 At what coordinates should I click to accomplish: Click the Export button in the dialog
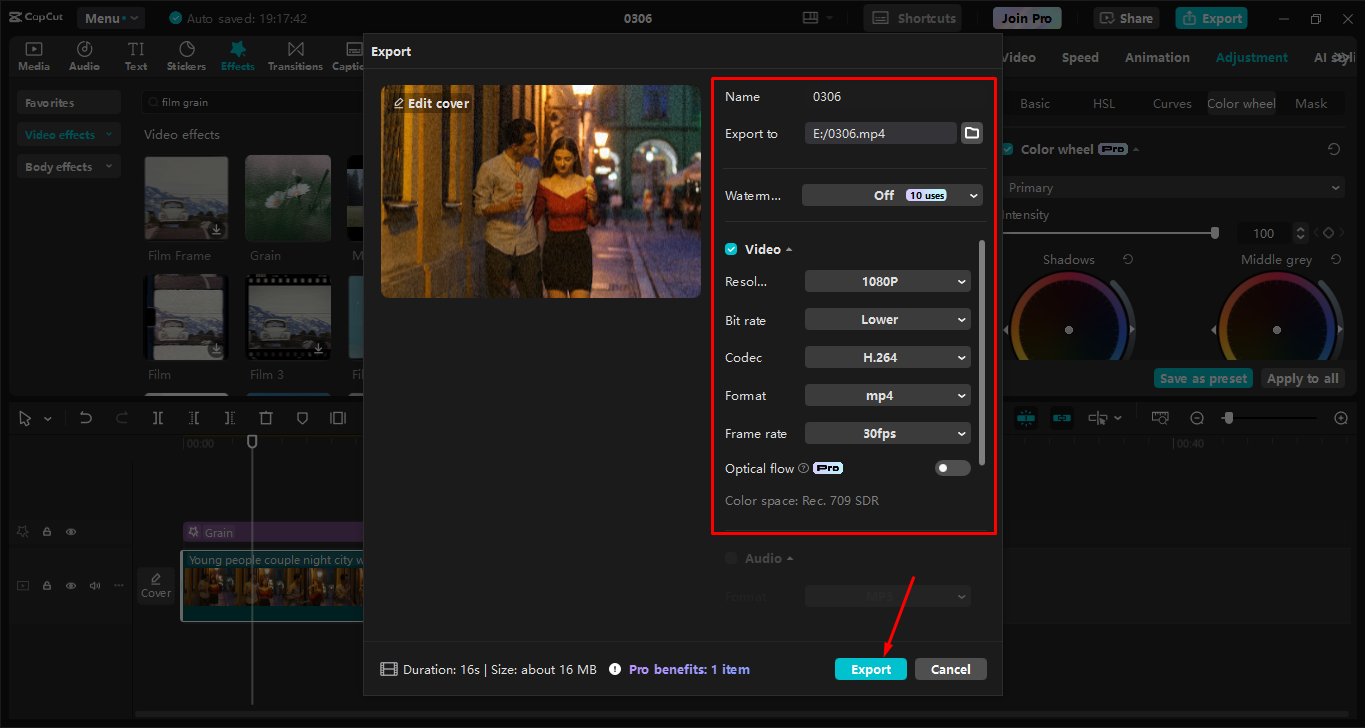[870, 668]
